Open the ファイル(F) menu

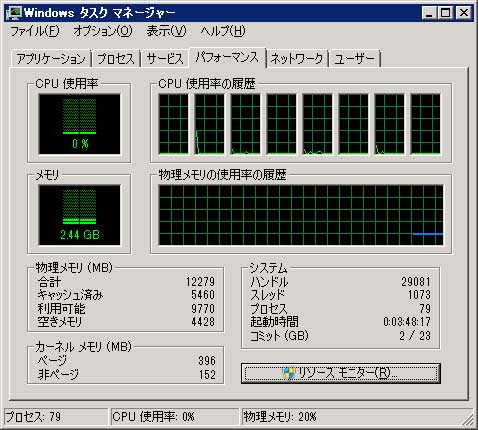[x=35, y=31]
